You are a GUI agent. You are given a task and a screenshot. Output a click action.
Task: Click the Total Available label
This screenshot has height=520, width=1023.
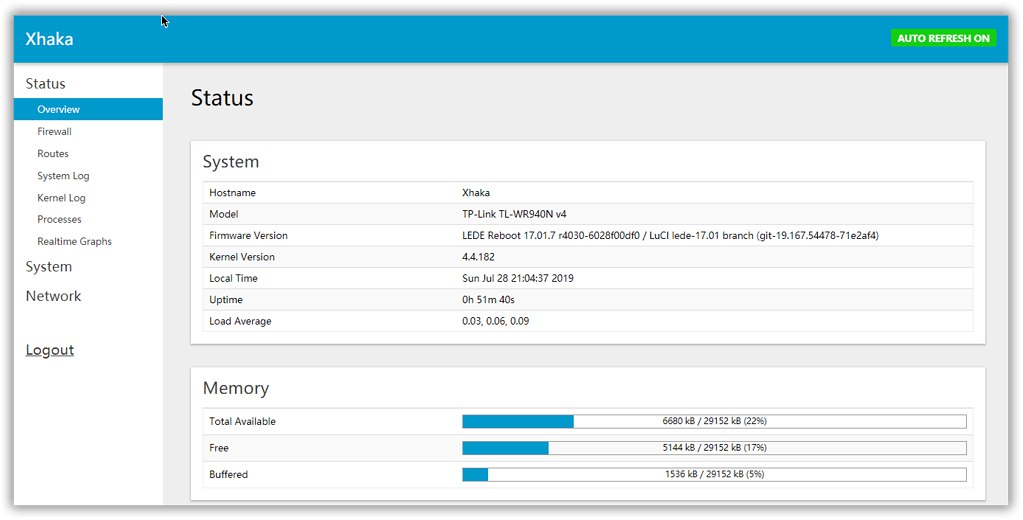242,421
